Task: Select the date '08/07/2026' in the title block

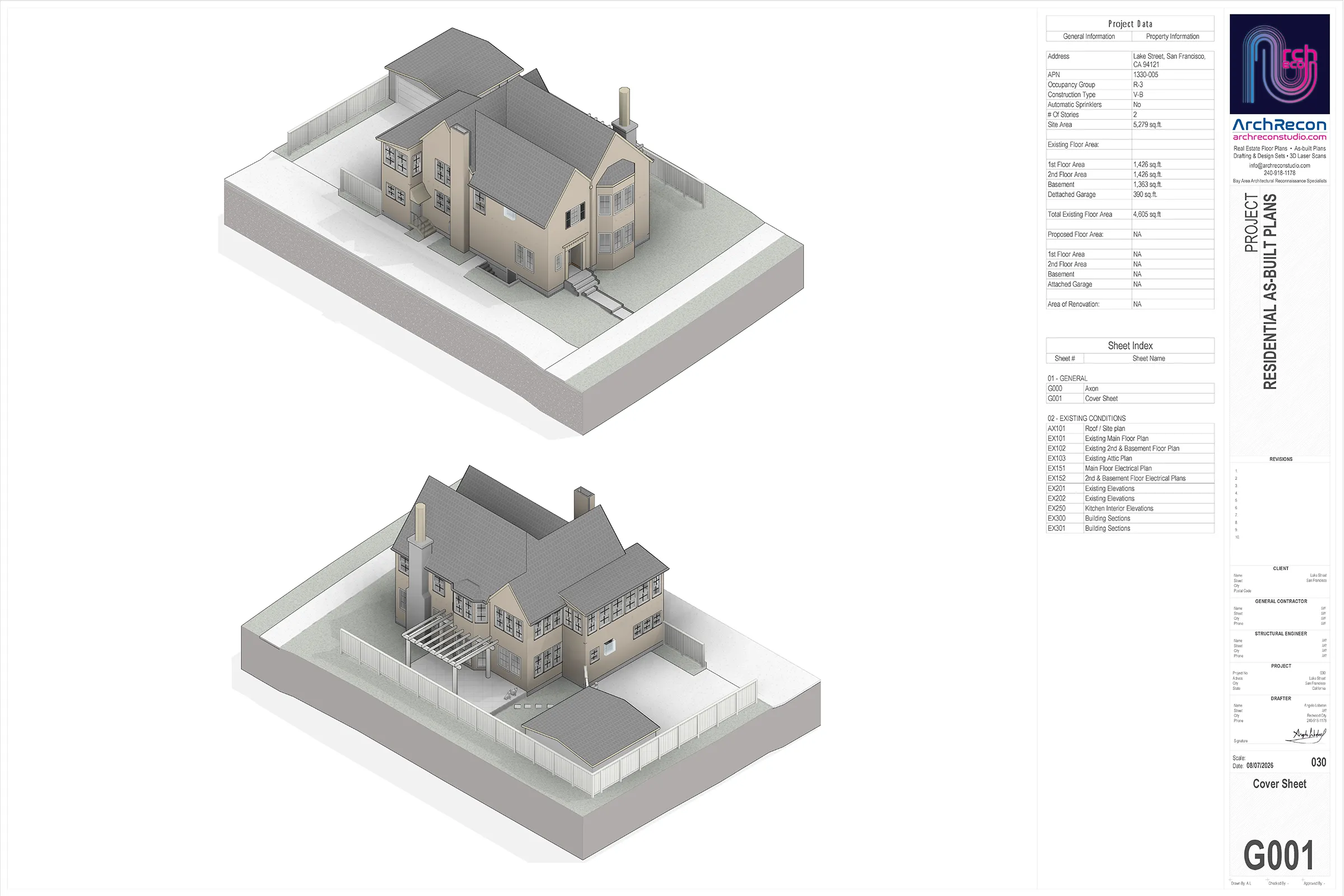Action: (x=1259, y=766)
